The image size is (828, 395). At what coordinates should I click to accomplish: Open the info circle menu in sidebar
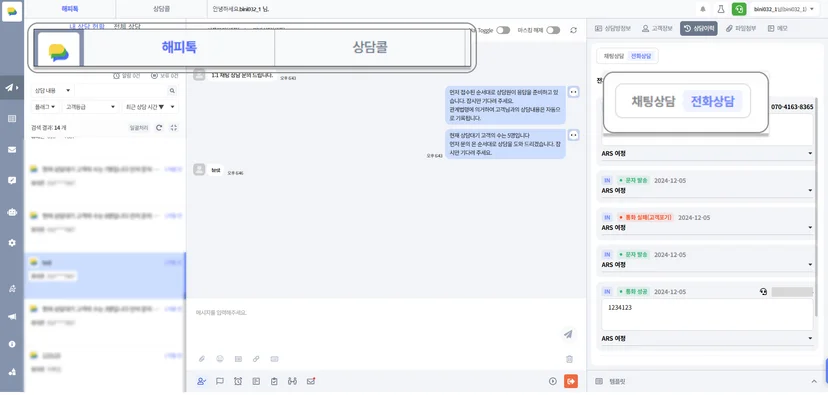click(12, 344)
